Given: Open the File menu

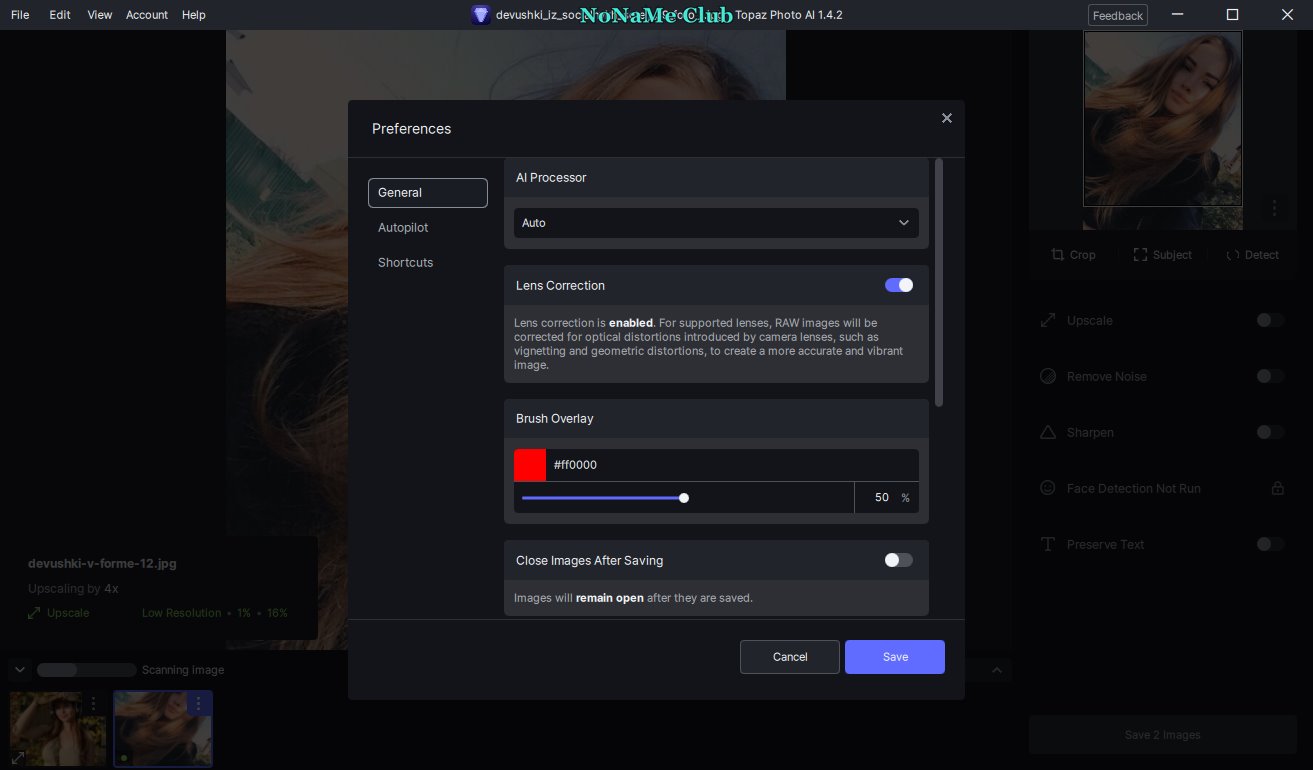Looking at the screenshot, I should pos(20,15).
